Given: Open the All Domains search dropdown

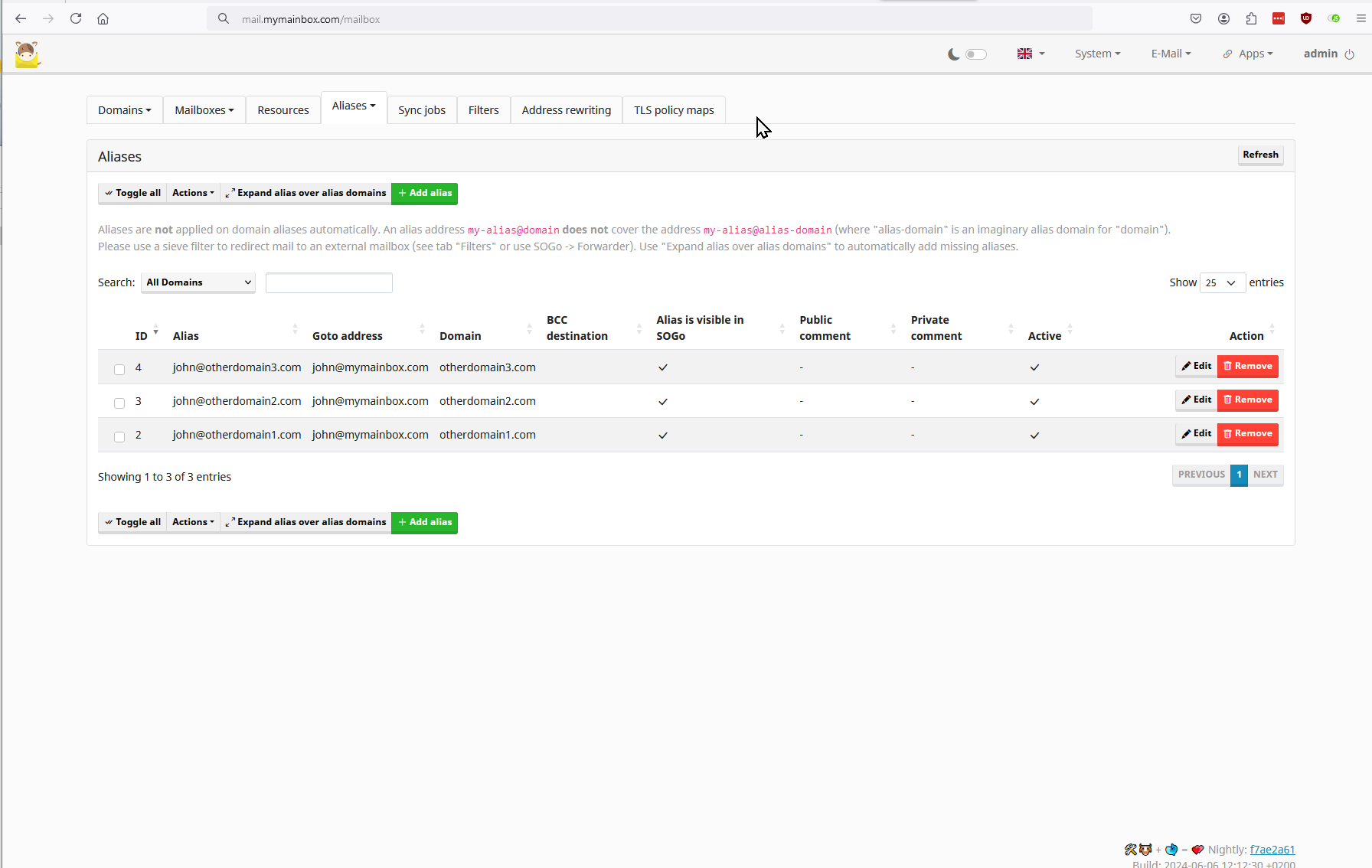Looking at the screenshot, I should 198,282.
